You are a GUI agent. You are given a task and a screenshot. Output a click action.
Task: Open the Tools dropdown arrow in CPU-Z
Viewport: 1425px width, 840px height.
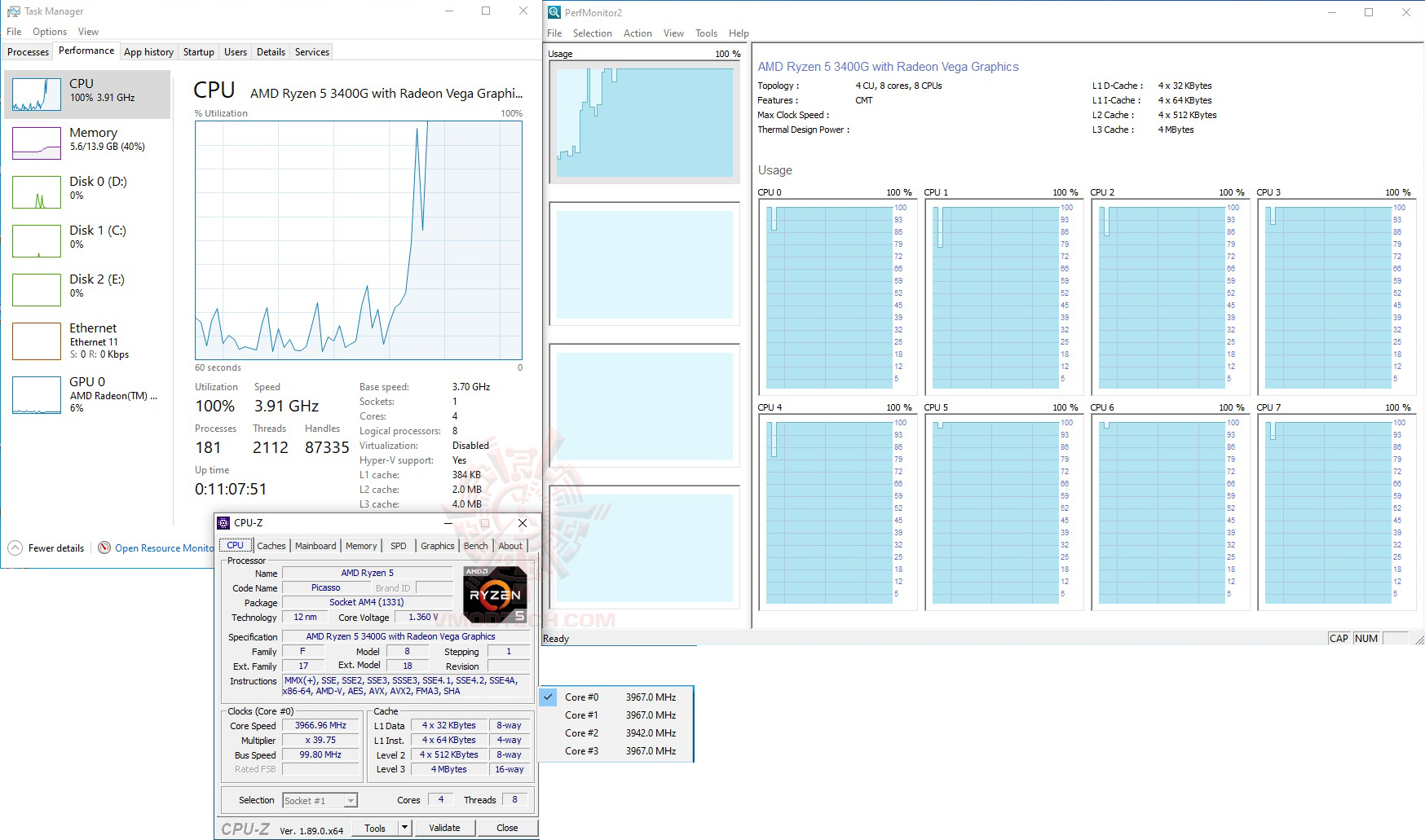point(404,828)
